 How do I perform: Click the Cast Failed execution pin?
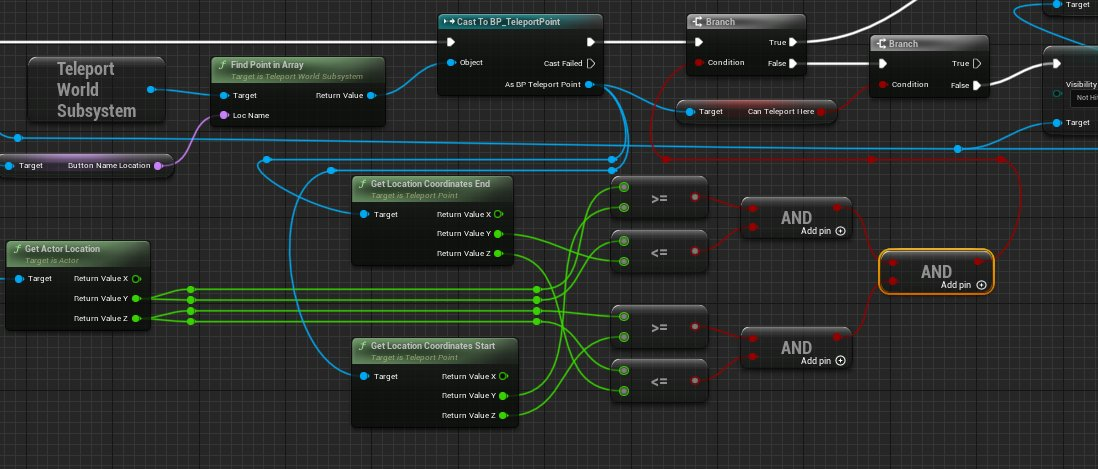click(x=591, y=63)
